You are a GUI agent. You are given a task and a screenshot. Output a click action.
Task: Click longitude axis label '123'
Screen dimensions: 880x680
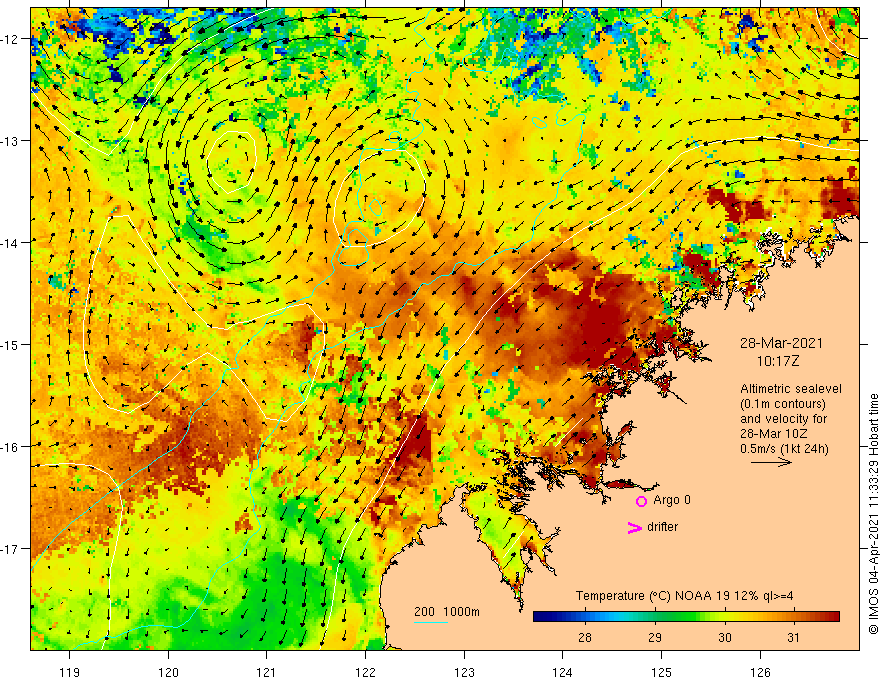coord(464,672)
